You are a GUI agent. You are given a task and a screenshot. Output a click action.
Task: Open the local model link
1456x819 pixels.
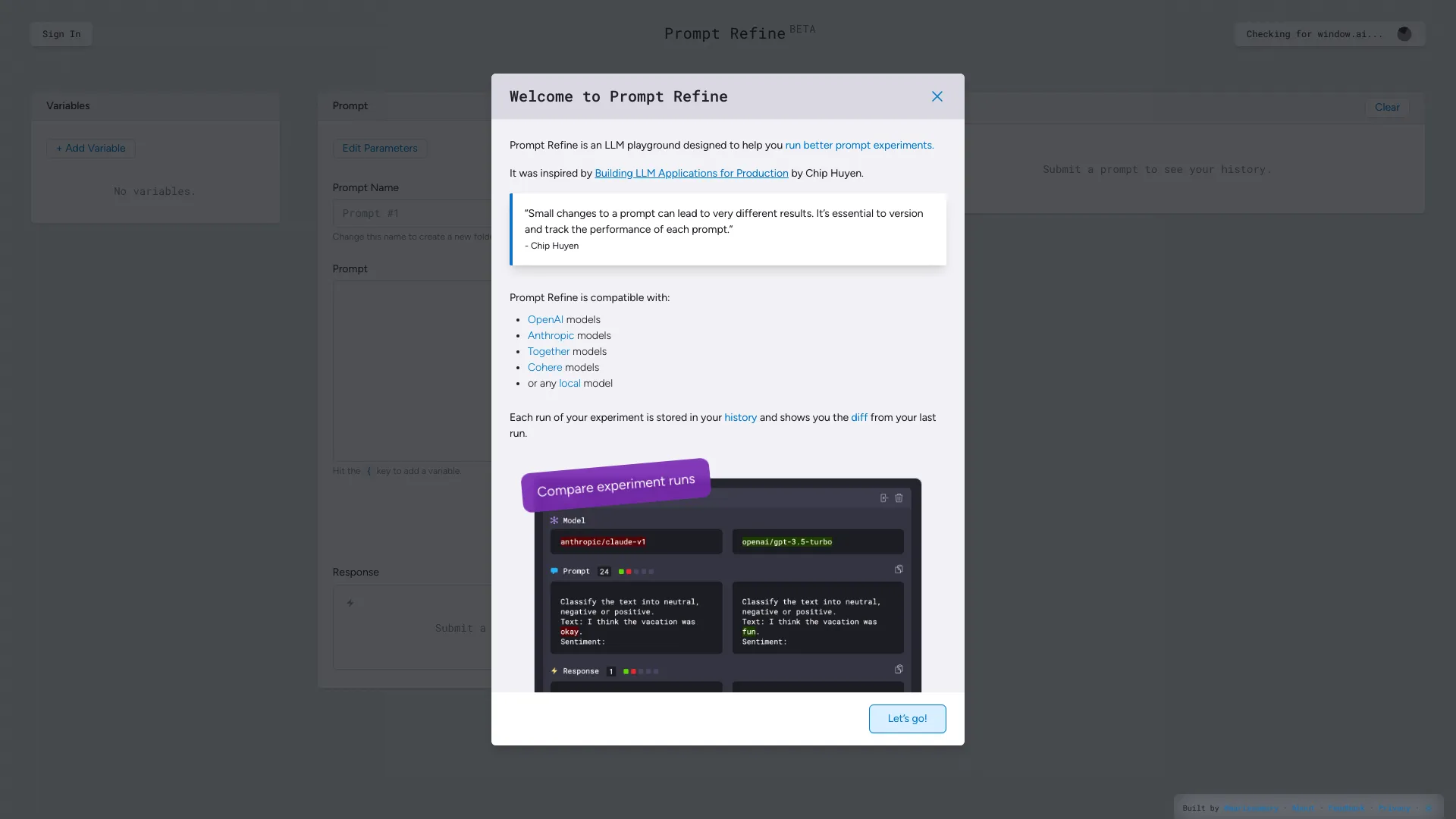pos(570,383)
